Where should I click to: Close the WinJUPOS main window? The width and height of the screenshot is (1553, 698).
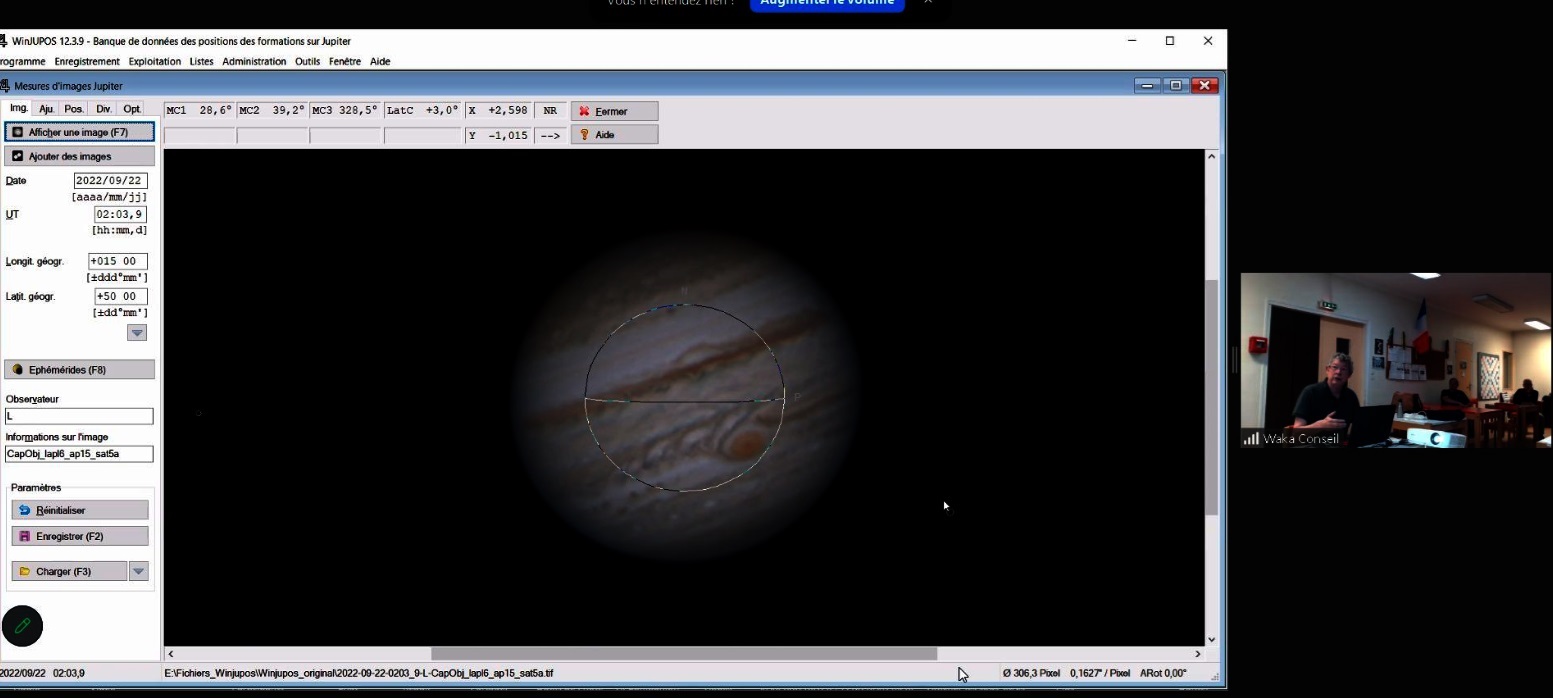[x=1208, y=41]
